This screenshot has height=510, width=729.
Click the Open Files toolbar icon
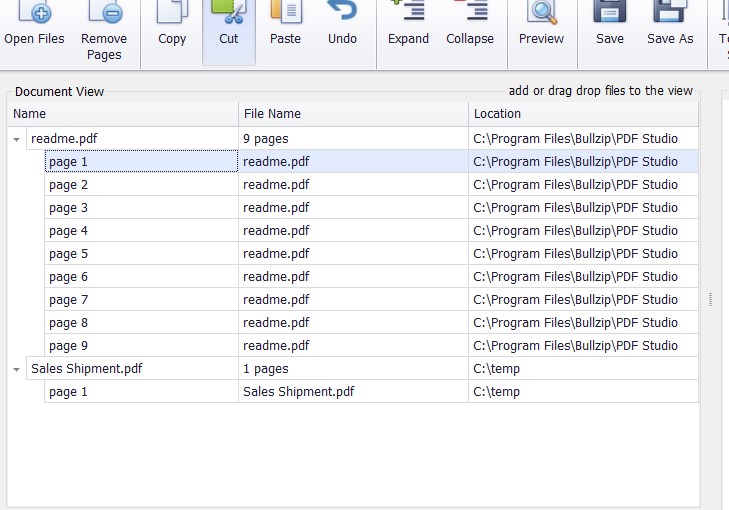pyautogui.click(x=34, y=14)
